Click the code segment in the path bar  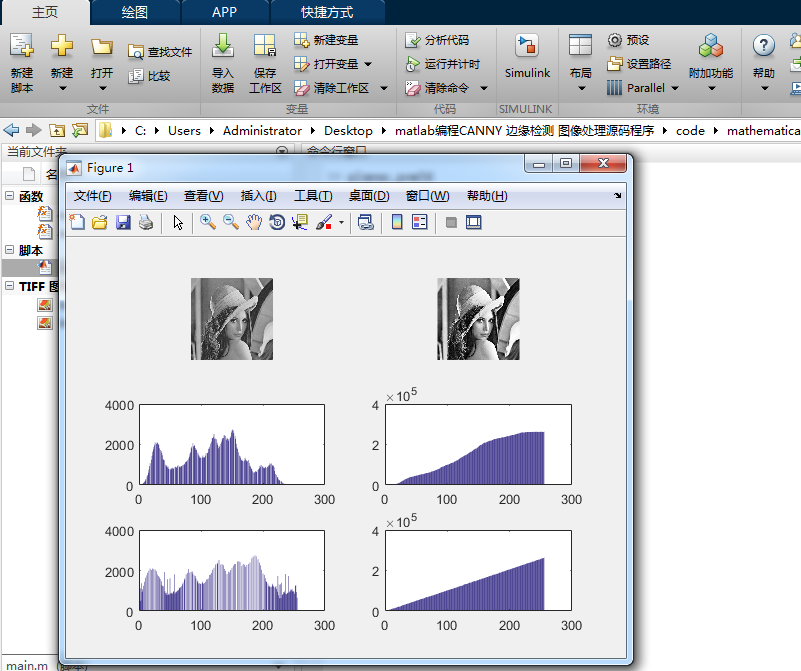point(690,131)
